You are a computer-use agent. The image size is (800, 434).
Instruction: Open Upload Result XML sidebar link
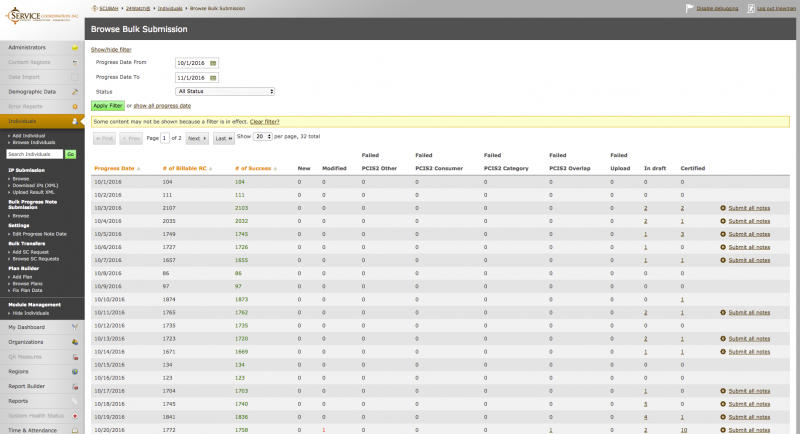(x=34, y=192)
